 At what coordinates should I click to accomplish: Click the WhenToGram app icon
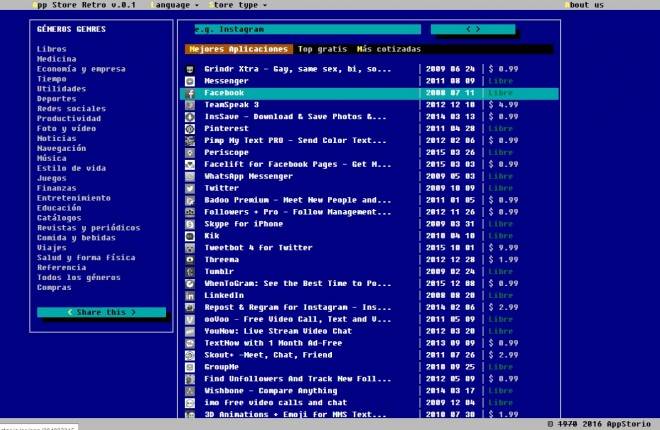[190, 284]
